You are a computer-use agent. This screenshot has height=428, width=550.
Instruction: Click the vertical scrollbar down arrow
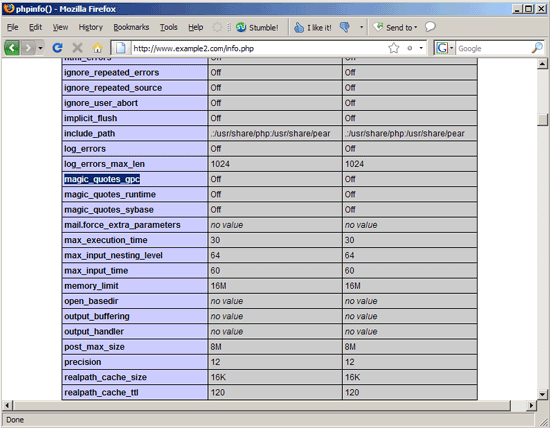coord(542,394)
